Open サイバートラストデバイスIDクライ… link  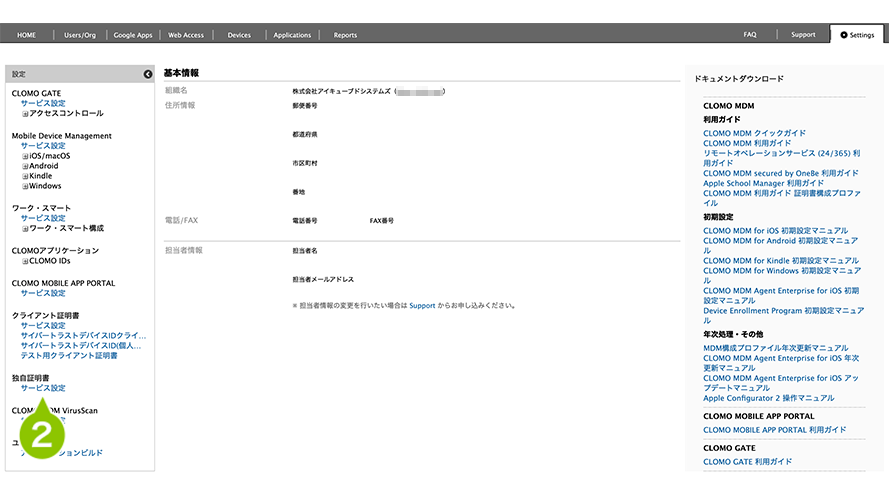(83, 336)
